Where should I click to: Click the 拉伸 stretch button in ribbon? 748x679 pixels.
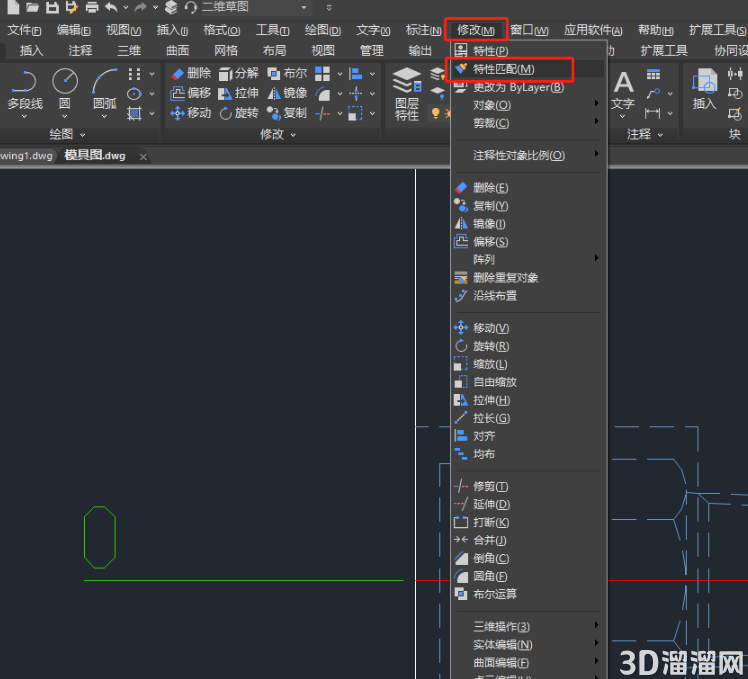tap(239, 93)
